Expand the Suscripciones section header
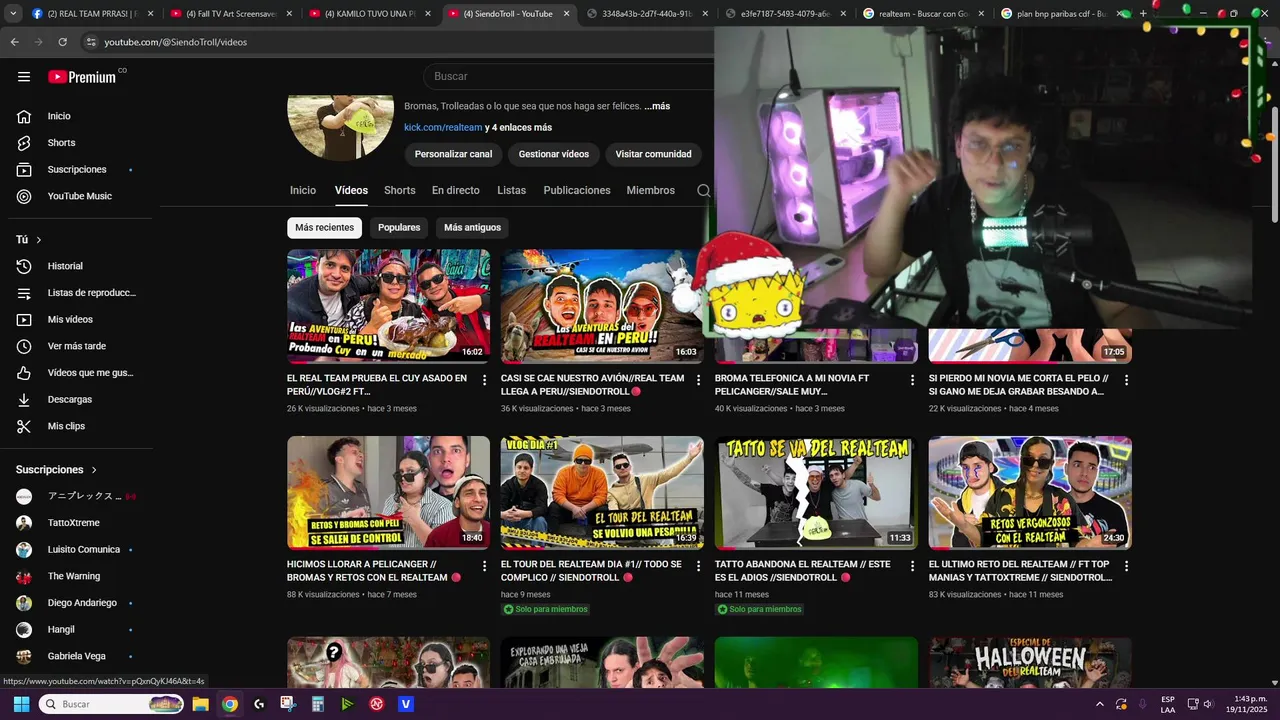Image resolution: width=1280 pixels, height=720 pixels. click(57, 470)
